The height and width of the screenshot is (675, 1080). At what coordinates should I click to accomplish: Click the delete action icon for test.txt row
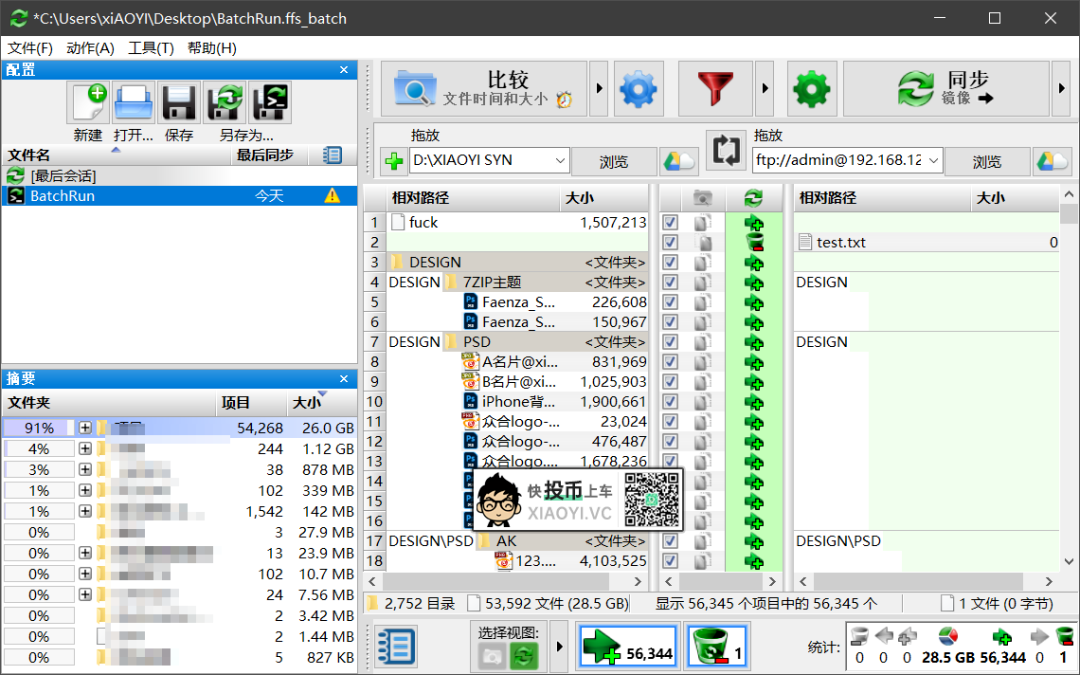click(x=754, y=242)
